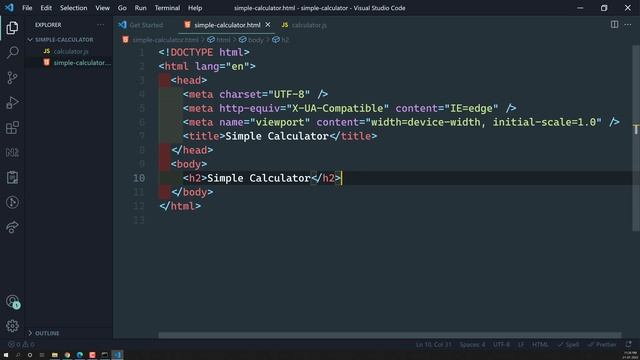This screenshot has height=360, width=640.
Task: Open the Source Control view
Action: point(12,78)
